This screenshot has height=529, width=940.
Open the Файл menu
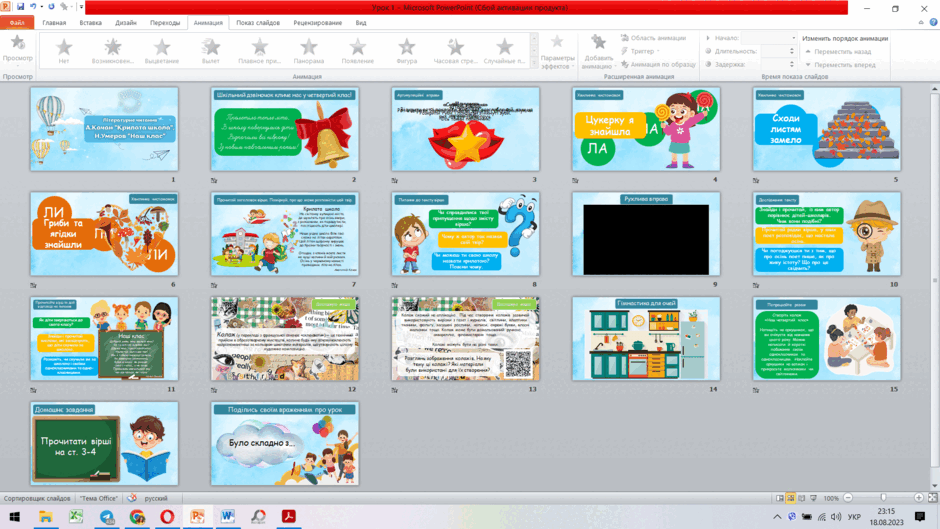[17, 23]
